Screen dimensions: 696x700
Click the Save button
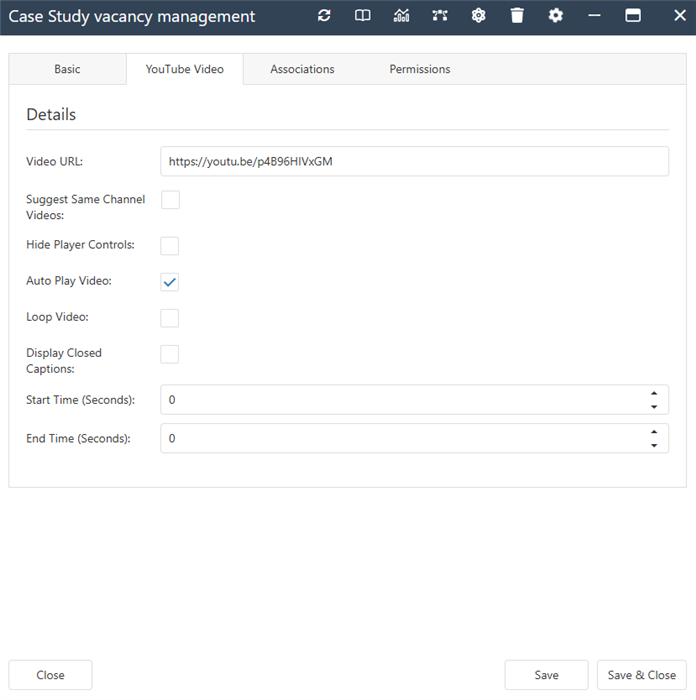(x=546, y=675)
